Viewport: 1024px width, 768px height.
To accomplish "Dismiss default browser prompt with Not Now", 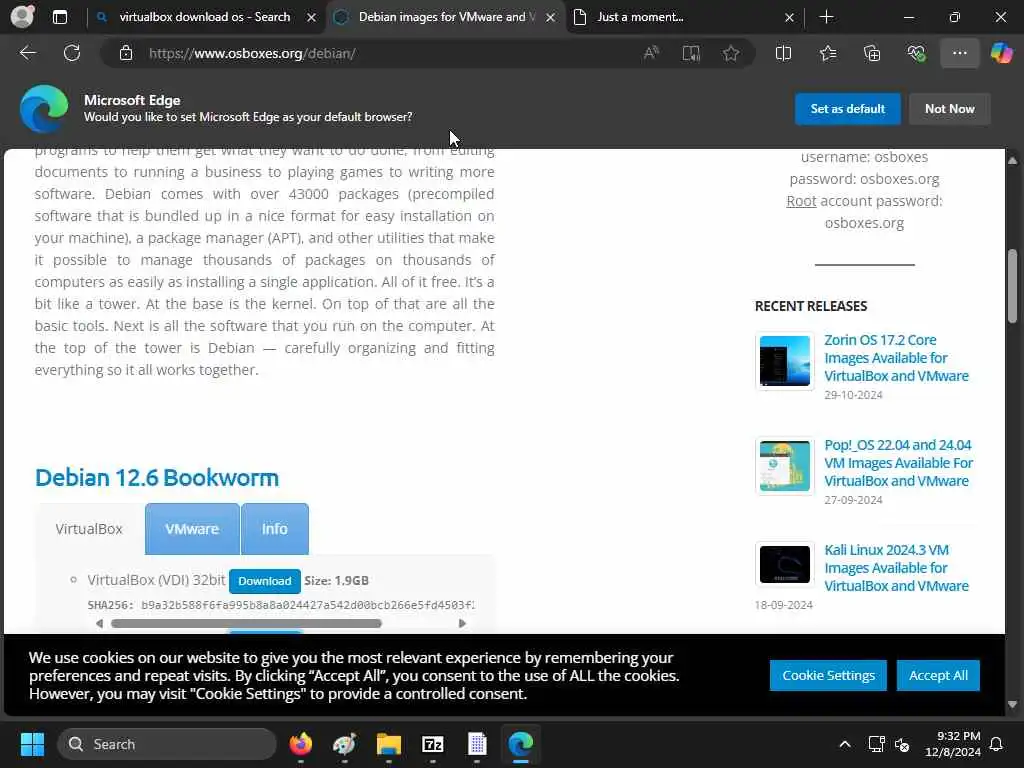I will tap(949, 109).
